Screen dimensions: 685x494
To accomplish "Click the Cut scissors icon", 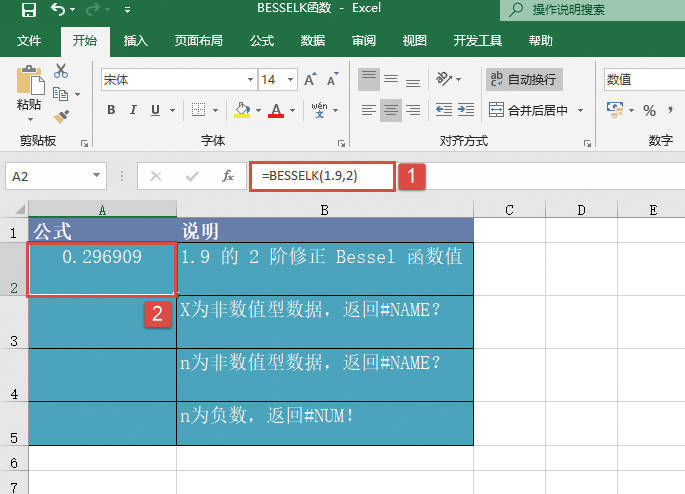I will (x=61, y=71).
